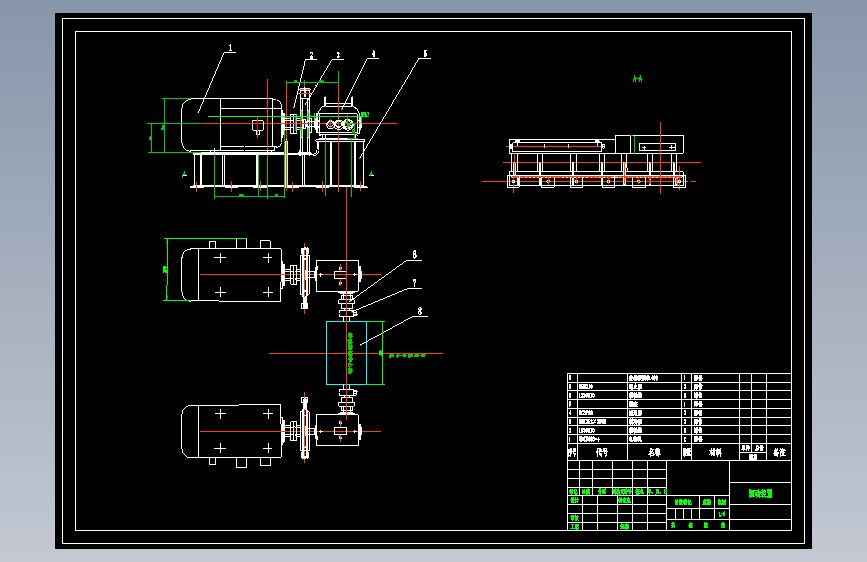Click callout number 6 label
Screen dimensions: 867x562
pyautogui.click(x=415, y=254)
